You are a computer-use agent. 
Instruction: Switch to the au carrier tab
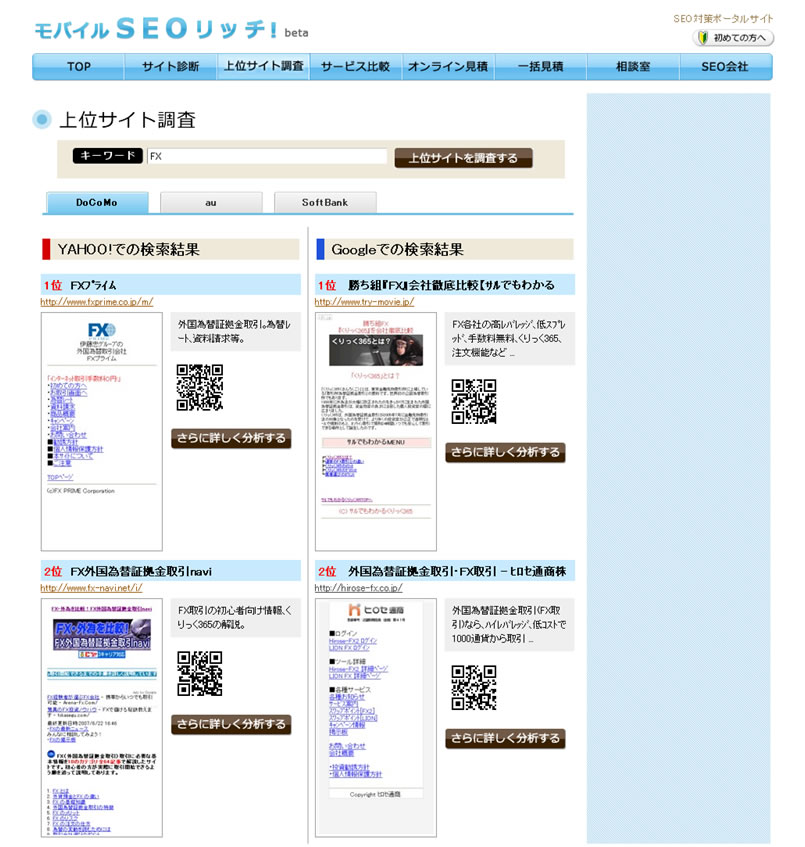click(211, 203)
